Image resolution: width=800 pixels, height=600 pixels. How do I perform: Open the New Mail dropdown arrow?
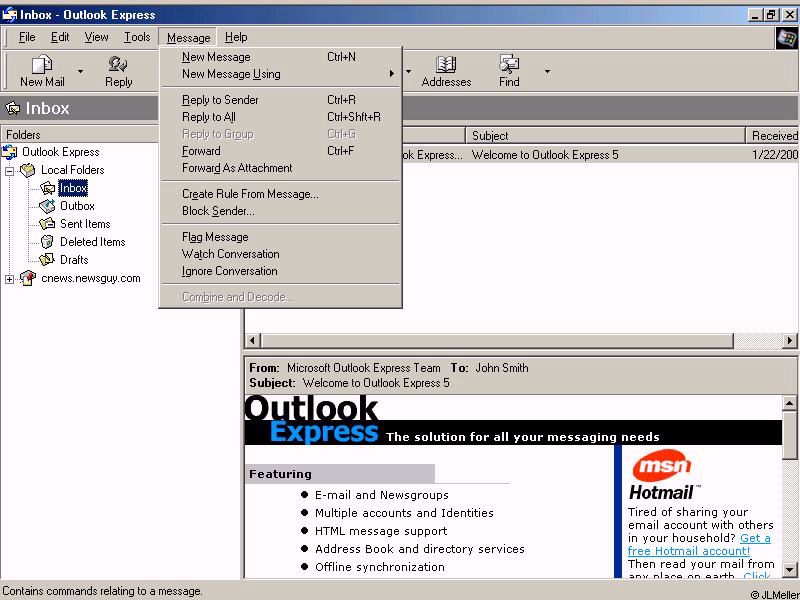[x=80, y=72]
